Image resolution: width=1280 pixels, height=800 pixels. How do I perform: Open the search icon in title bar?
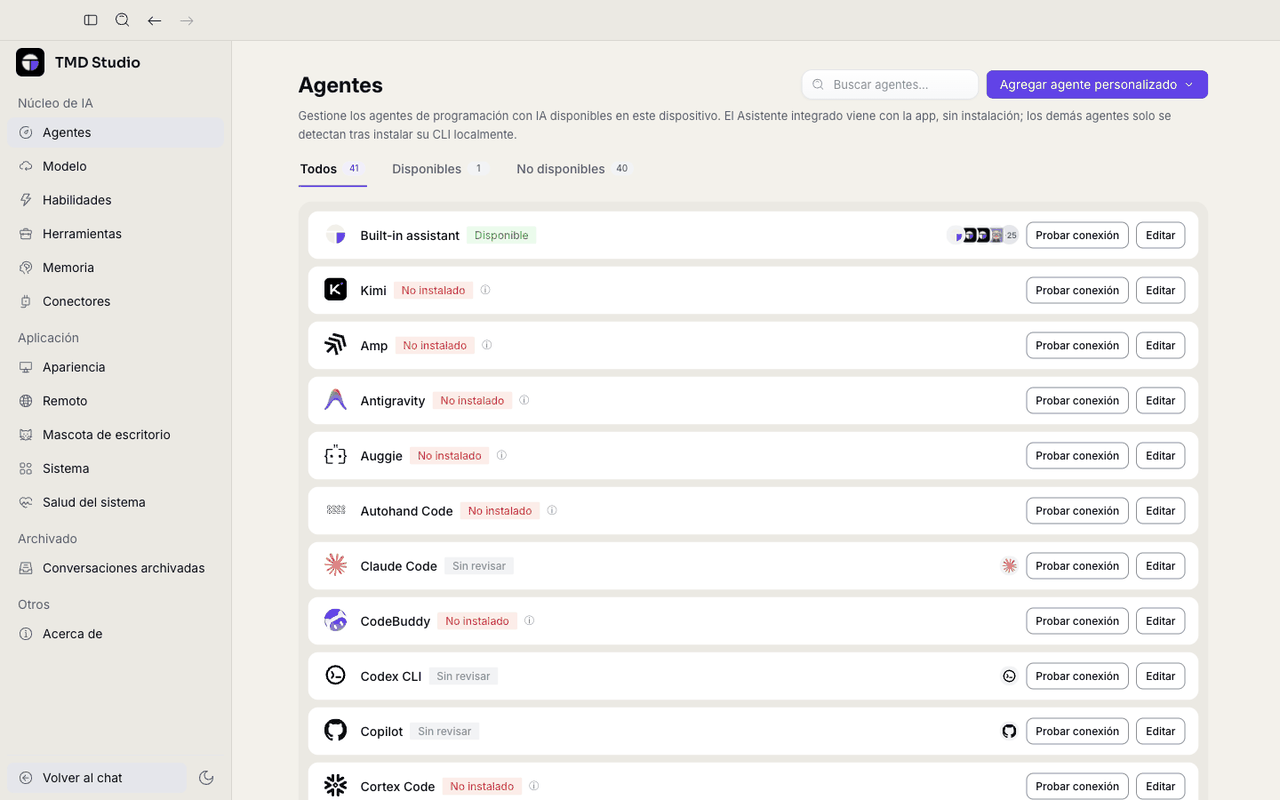[122, 20]
